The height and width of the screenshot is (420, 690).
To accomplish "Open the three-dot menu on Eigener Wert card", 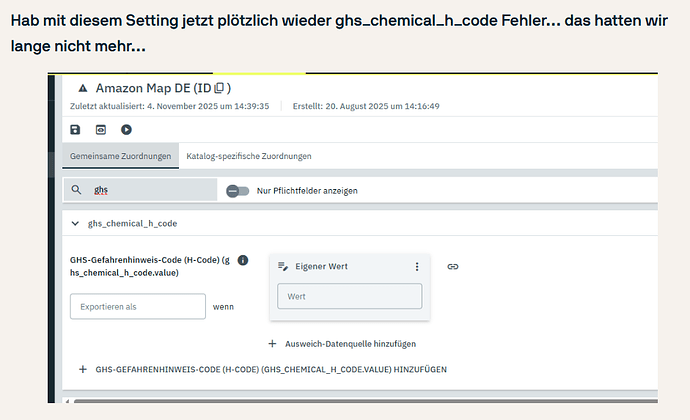I will (x=417, y=267).
